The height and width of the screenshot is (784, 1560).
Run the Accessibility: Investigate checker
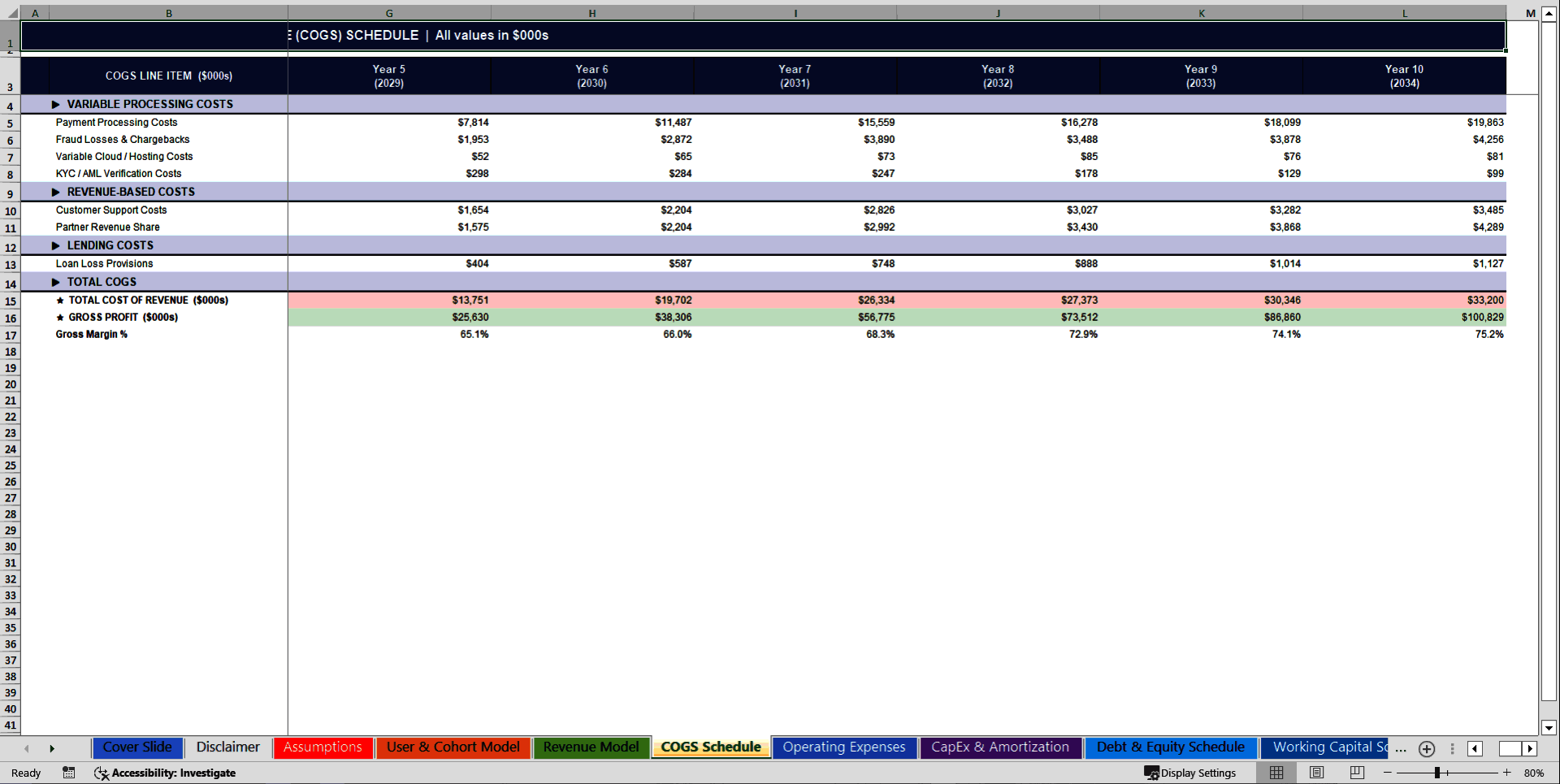click(x=166, y=773)
